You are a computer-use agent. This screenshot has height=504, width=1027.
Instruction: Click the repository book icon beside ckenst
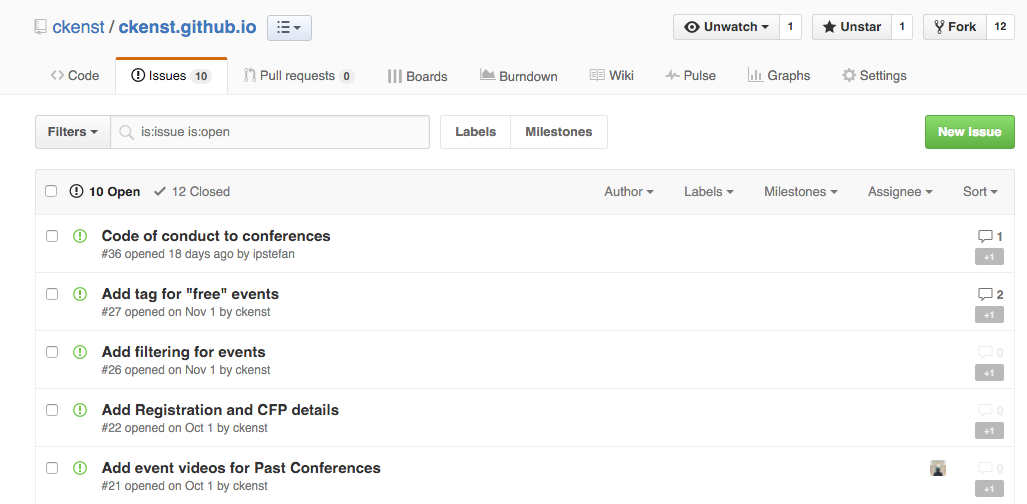[41, 27]
